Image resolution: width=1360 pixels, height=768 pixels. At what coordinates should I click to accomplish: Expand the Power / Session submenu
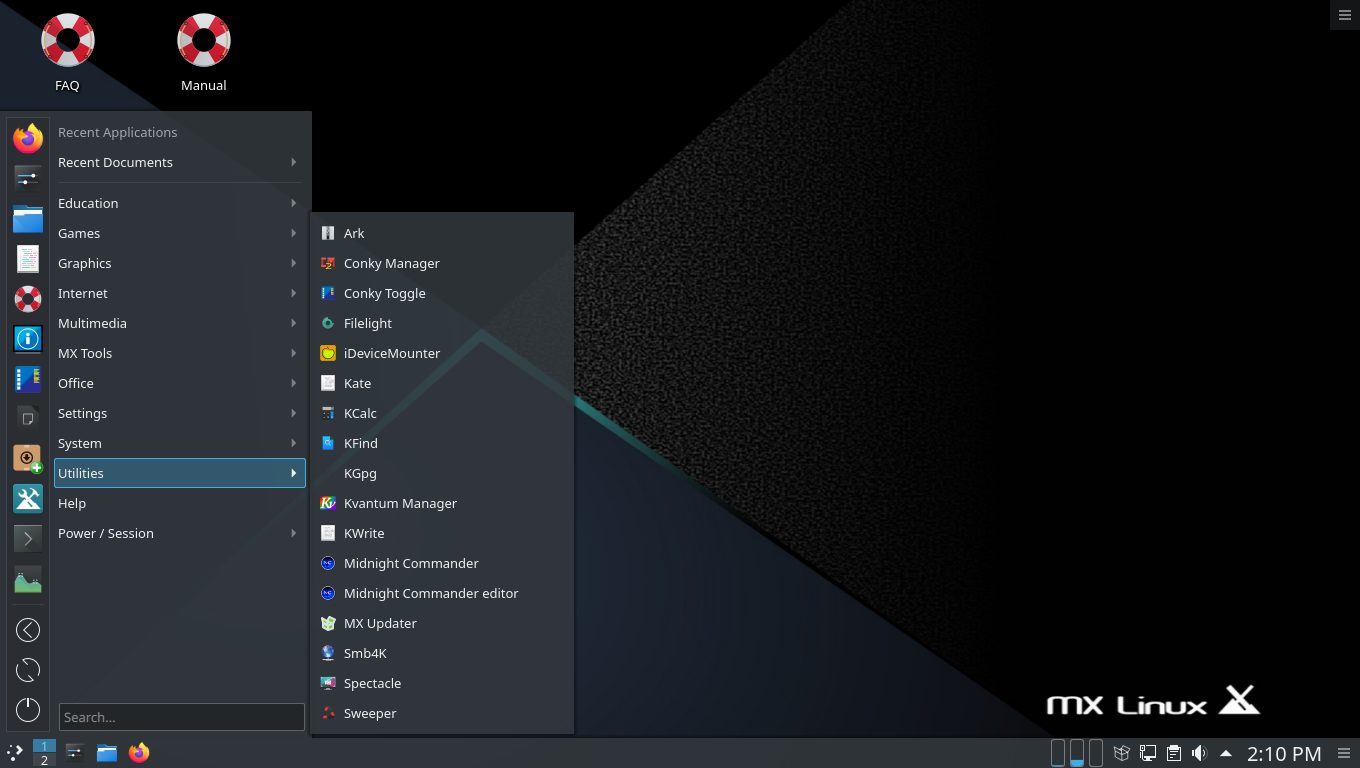tap(179, 533)
